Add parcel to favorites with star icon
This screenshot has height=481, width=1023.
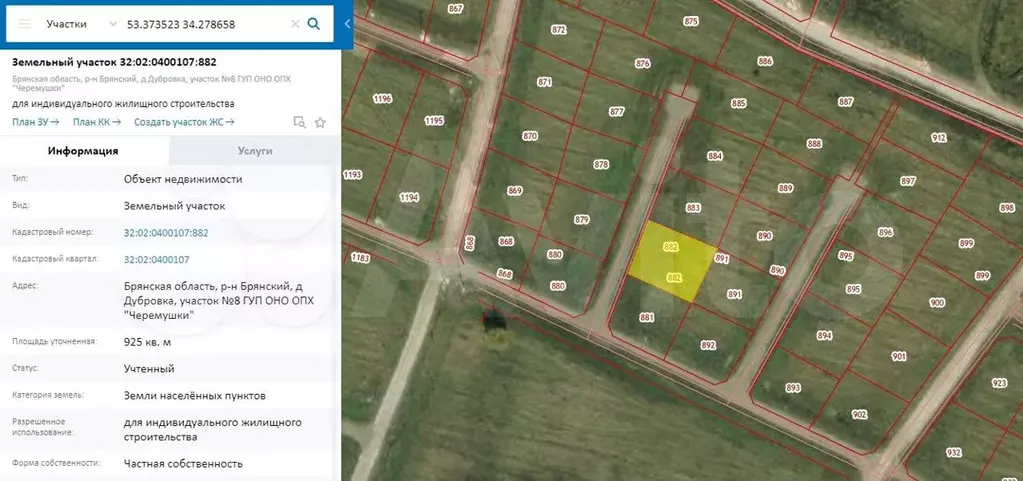320,122
